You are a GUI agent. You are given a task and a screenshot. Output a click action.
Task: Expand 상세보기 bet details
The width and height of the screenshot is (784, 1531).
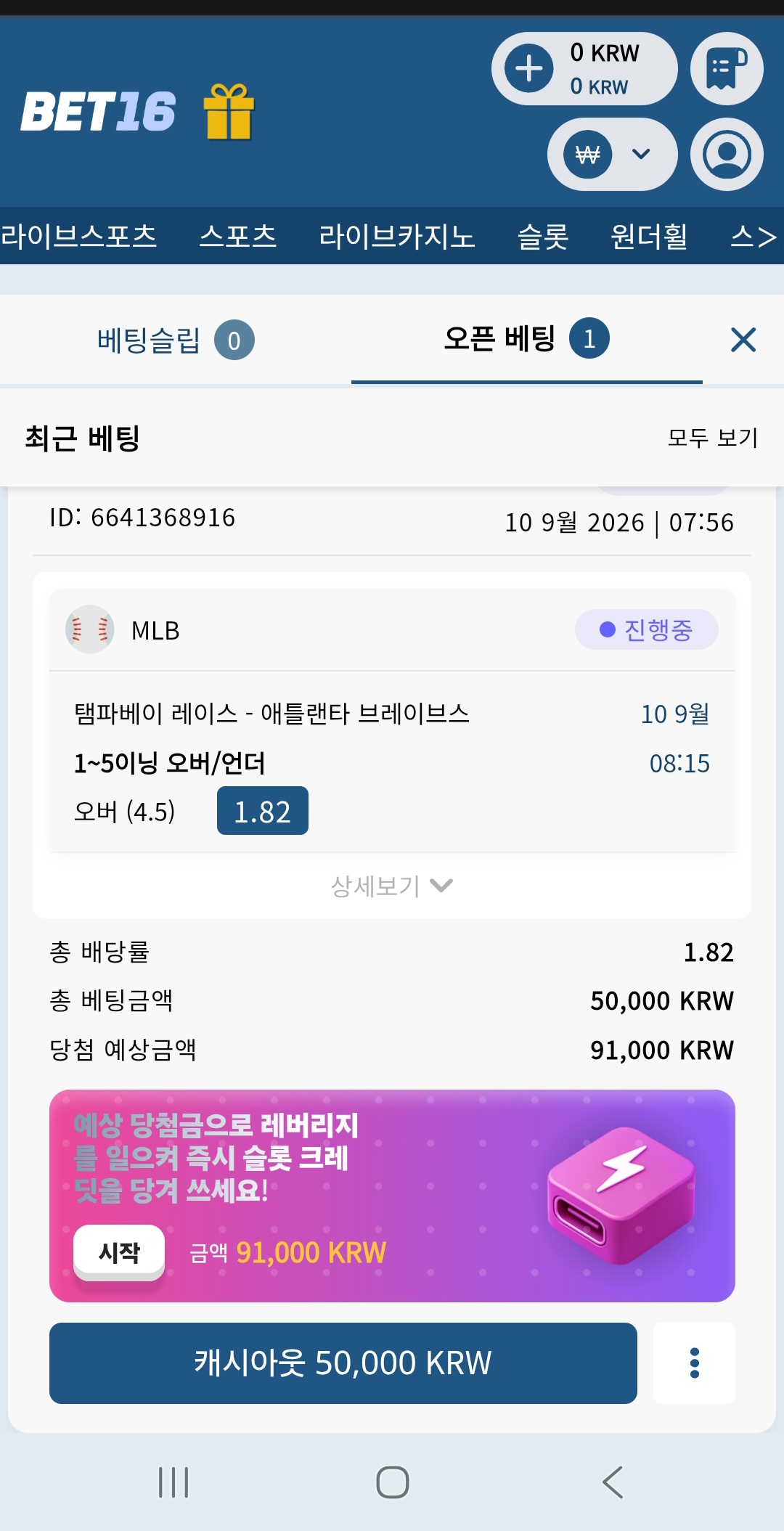click(x=392, y=886)
